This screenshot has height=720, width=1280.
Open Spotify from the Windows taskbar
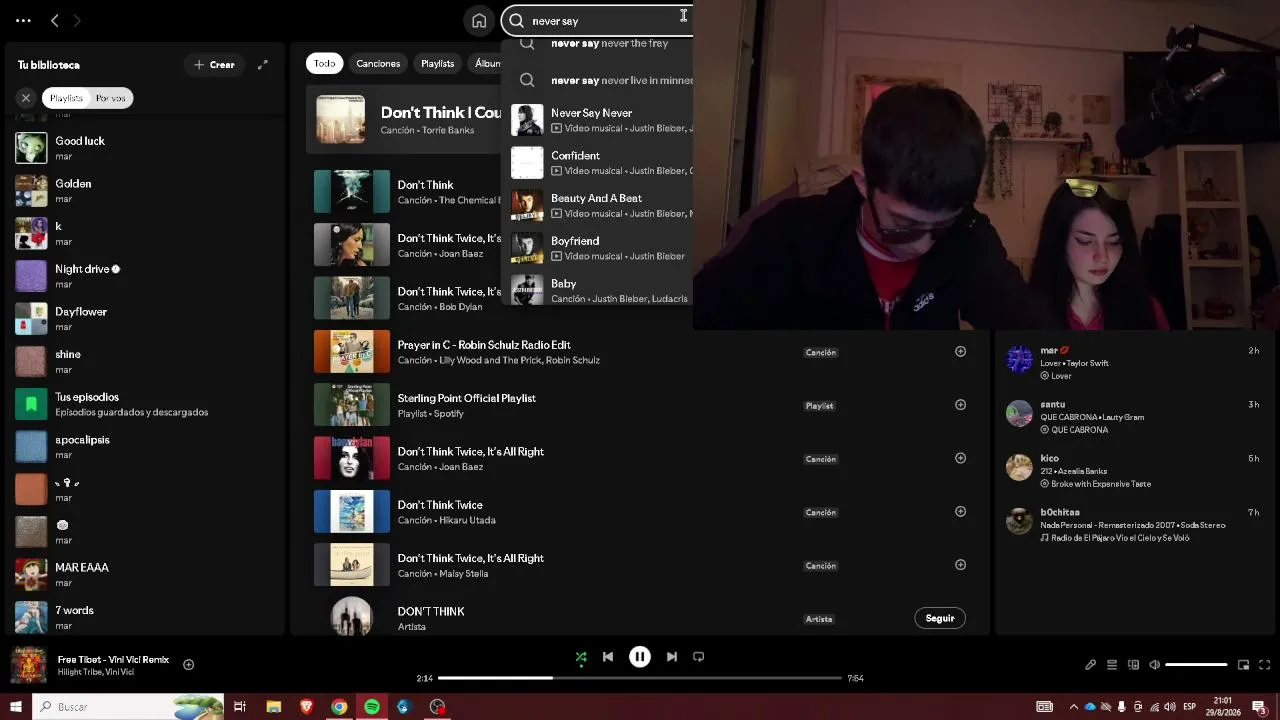point(372,707)
